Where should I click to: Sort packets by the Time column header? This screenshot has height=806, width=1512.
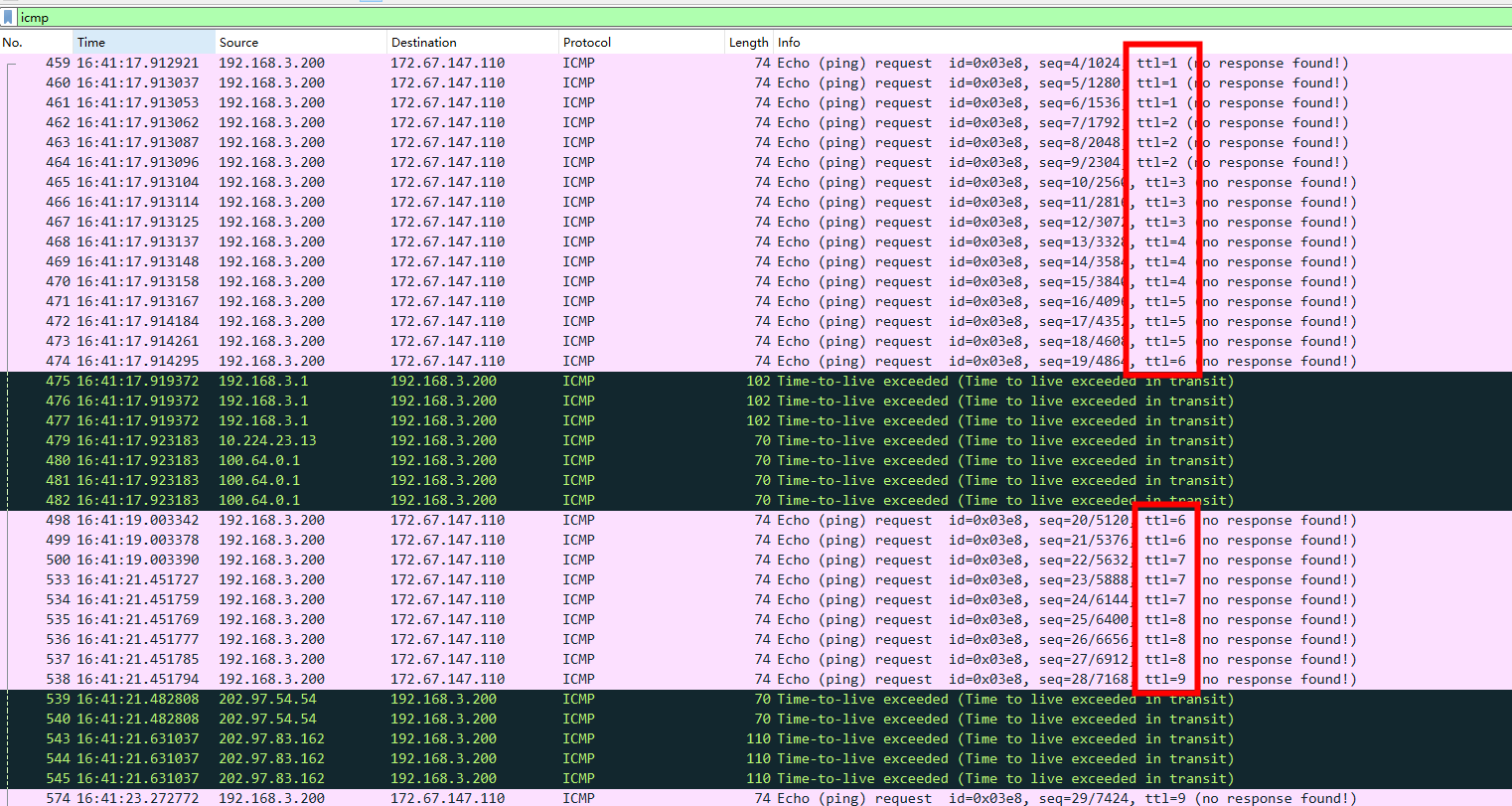pos(144,42)
